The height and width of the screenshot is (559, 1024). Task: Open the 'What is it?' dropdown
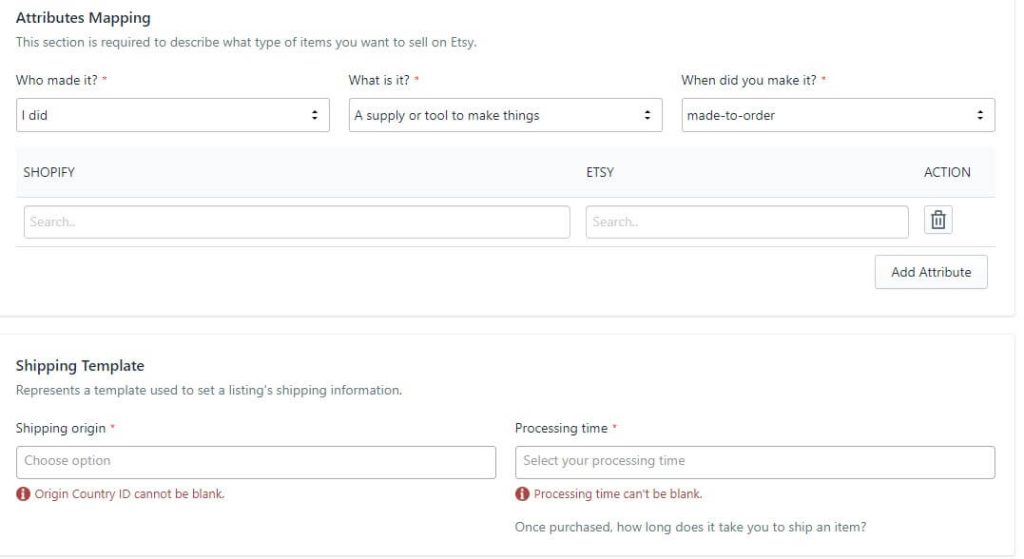coord(505,115)
